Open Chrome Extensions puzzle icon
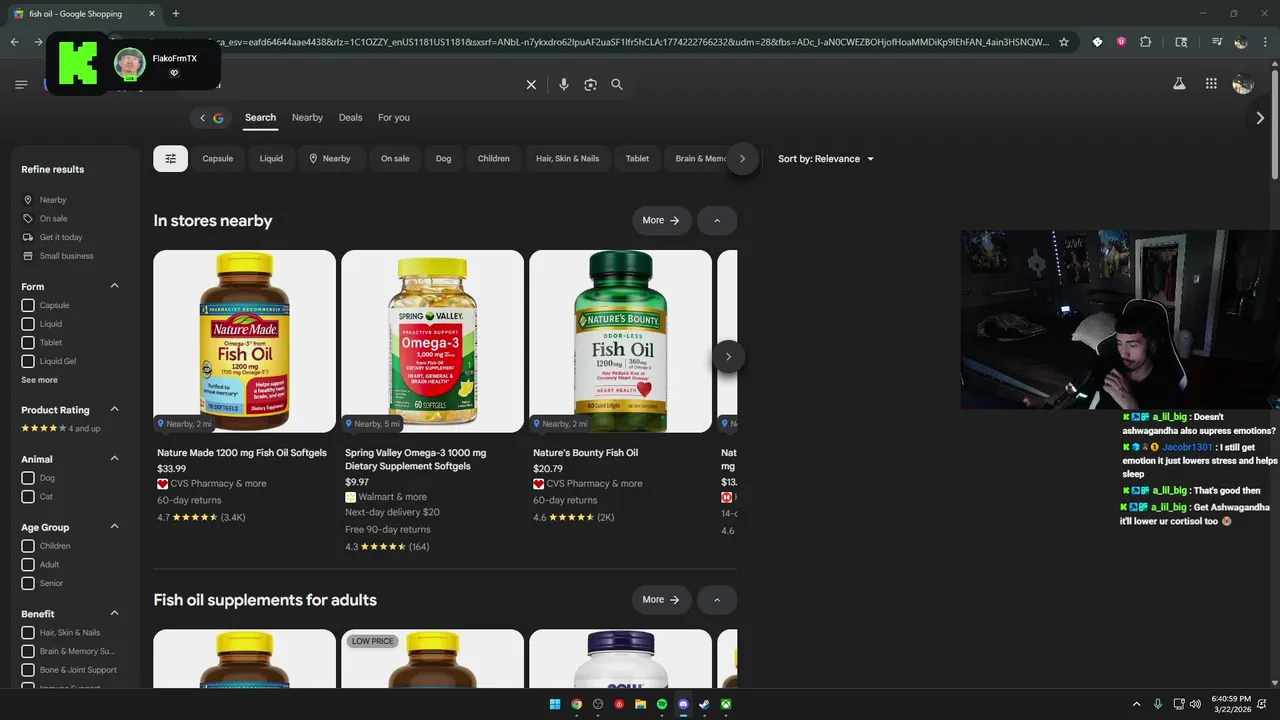Viewport: 1280px width, 720px height. (x=1146, y=42)
